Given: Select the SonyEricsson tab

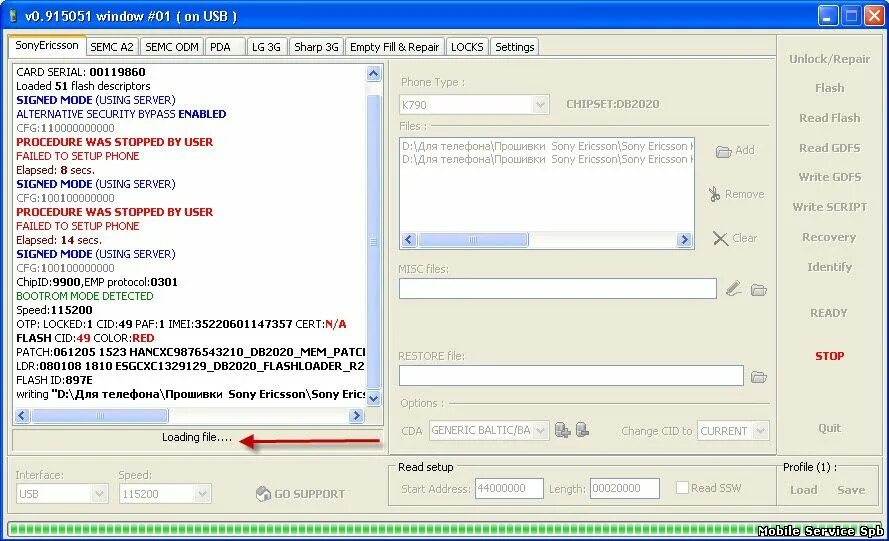Looking at the screenshot, I should (47, 45).
